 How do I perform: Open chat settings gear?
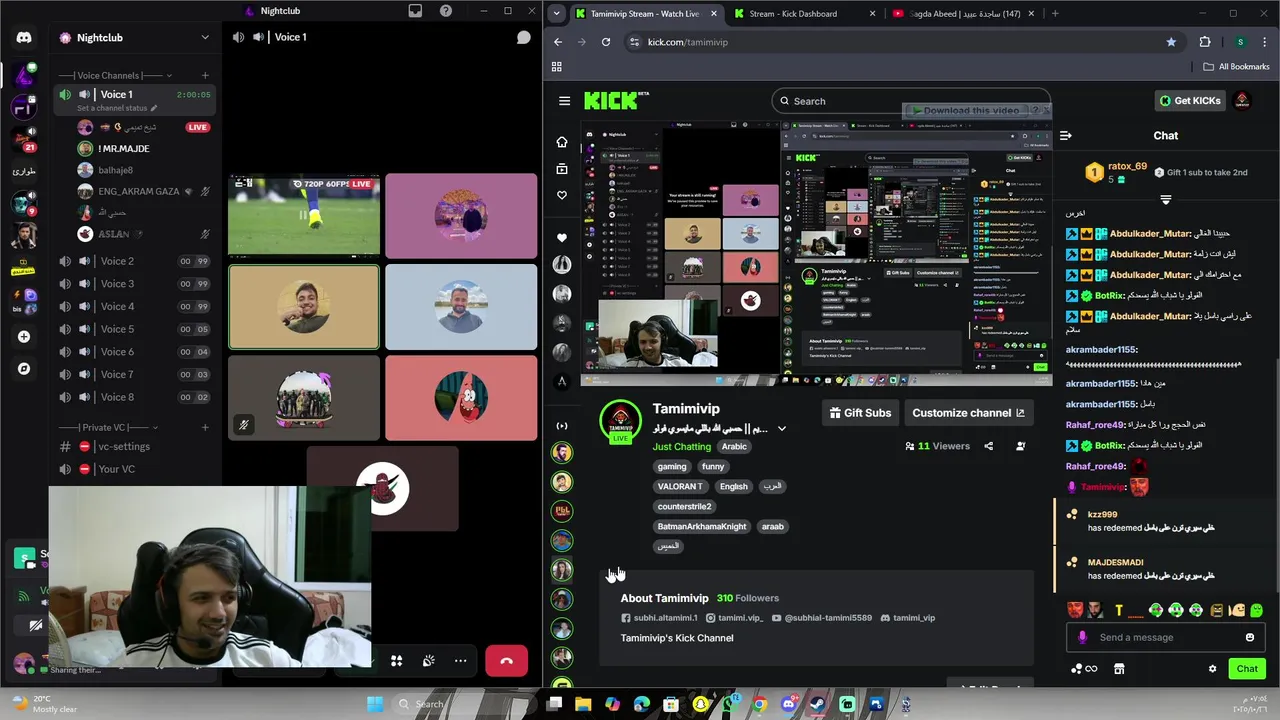[x=1212, y=669]
